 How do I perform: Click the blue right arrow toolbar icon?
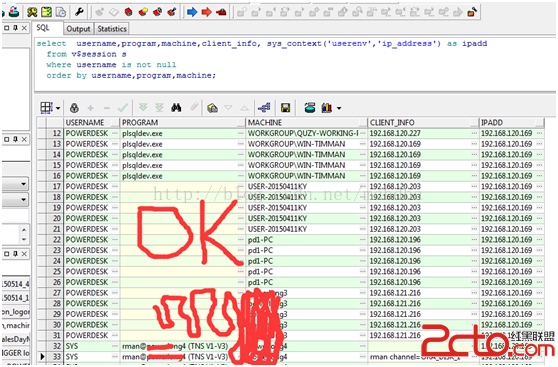pyautogui.click(x=192, y=12)
